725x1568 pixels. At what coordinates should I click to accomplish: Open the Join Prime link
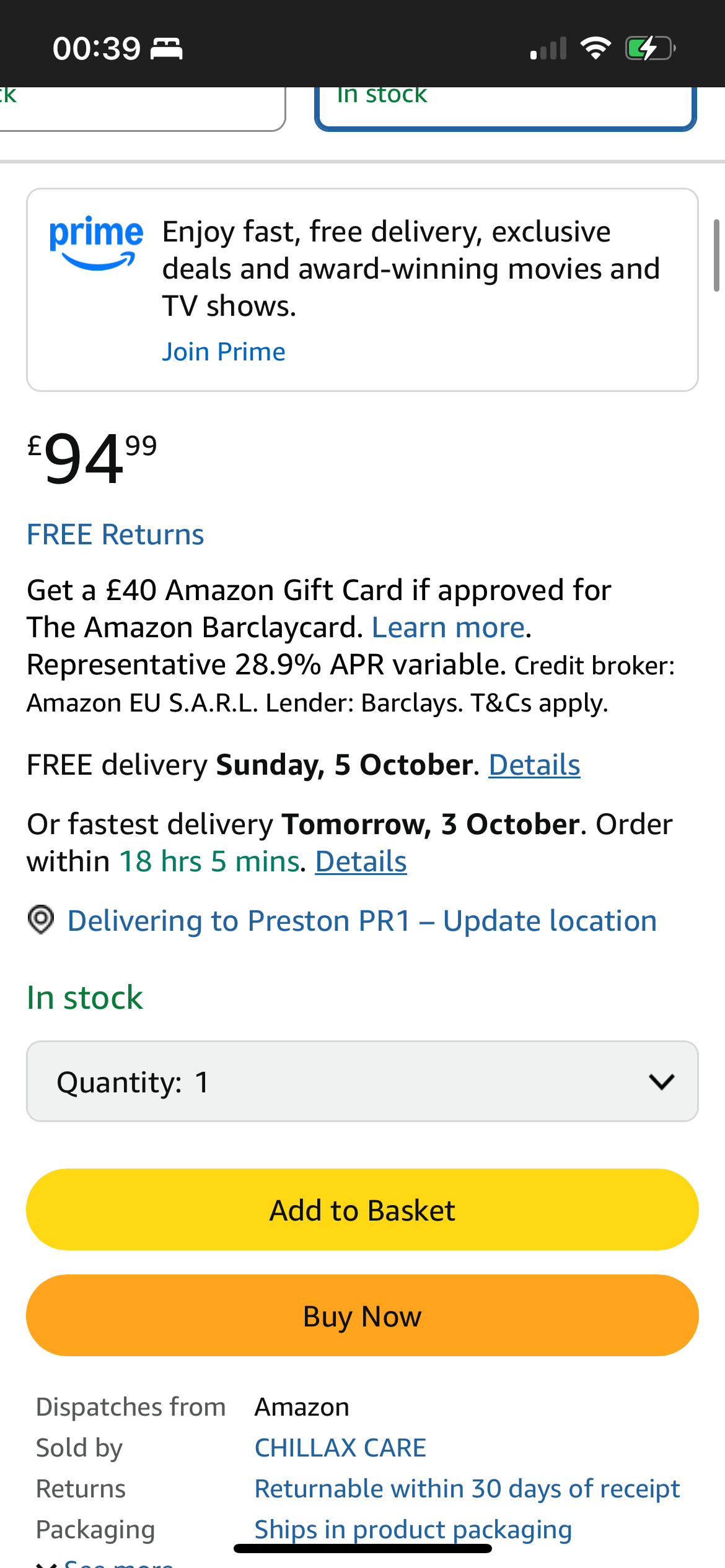[x=224, y=352]
